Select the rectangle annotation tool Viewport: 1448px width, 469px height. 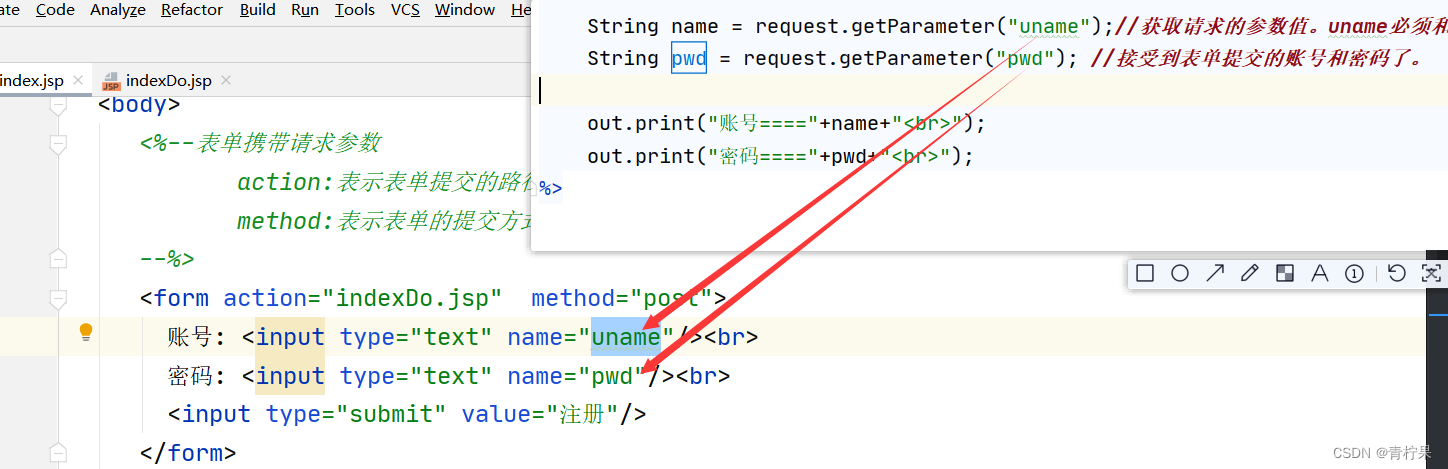[1145, 273]
